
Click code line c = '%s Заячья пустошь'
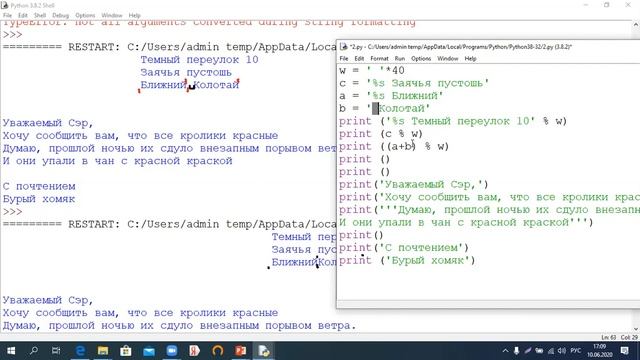coord(414,83)
